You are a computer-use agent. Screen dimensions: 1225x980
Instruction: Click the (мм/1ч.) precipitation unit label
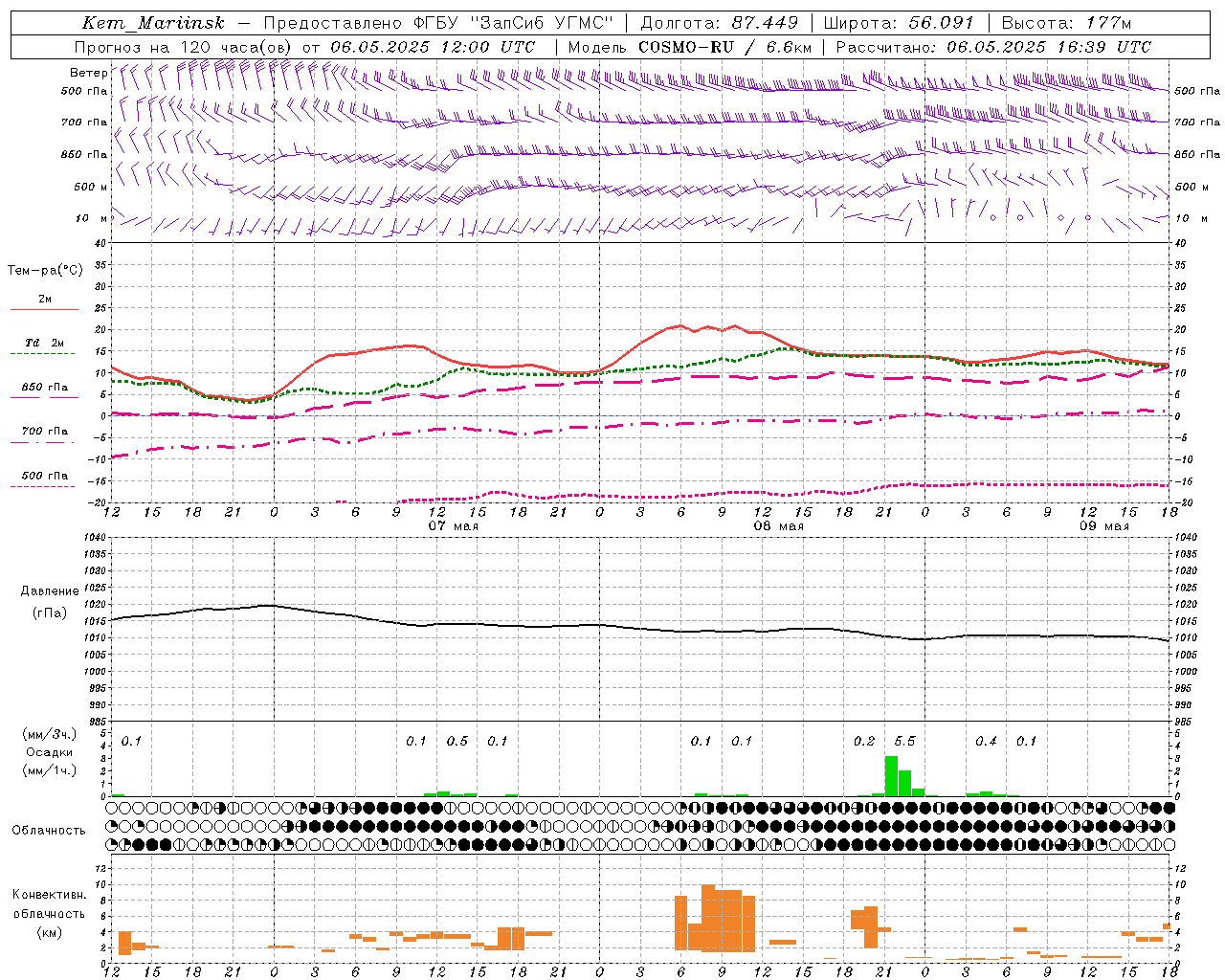(50, 769)
